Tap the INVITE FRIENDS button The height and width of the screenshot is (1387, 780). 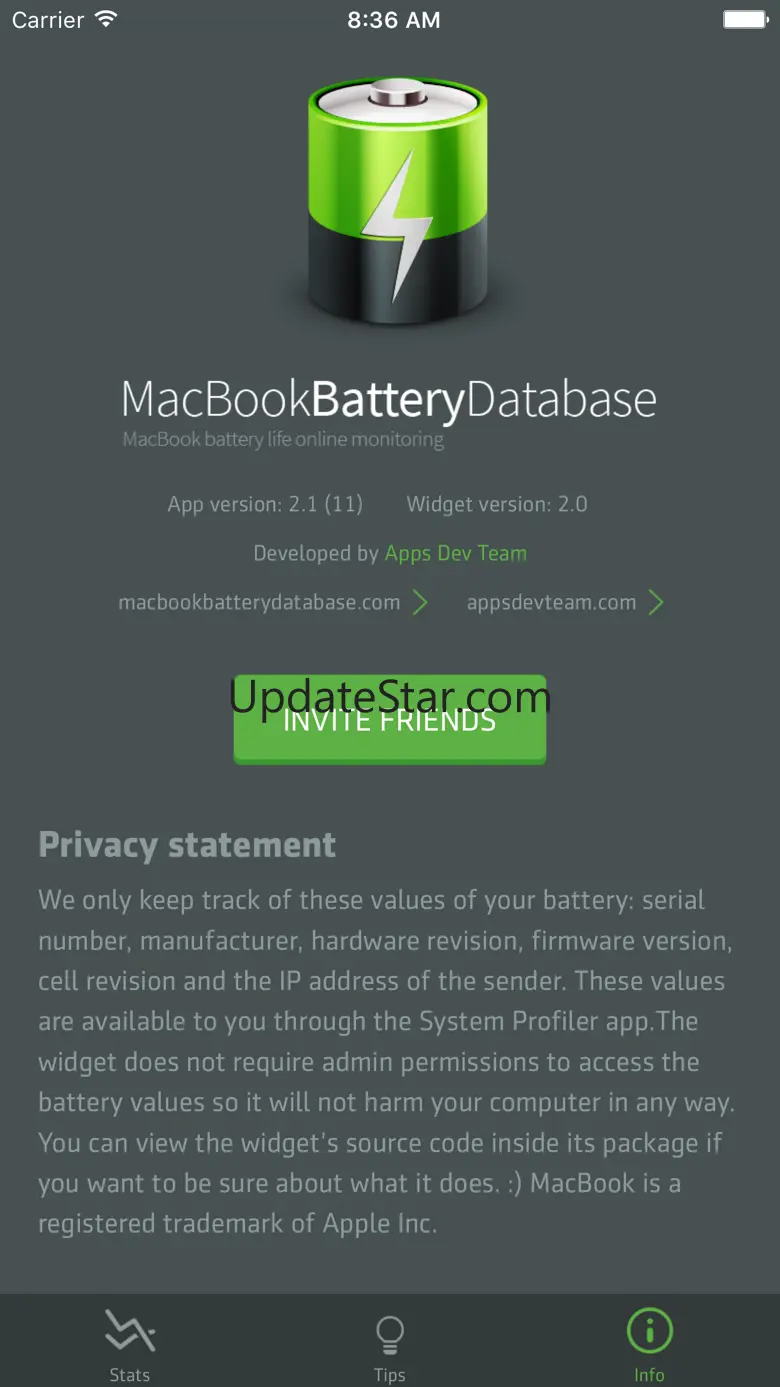[x=390, y=720]
